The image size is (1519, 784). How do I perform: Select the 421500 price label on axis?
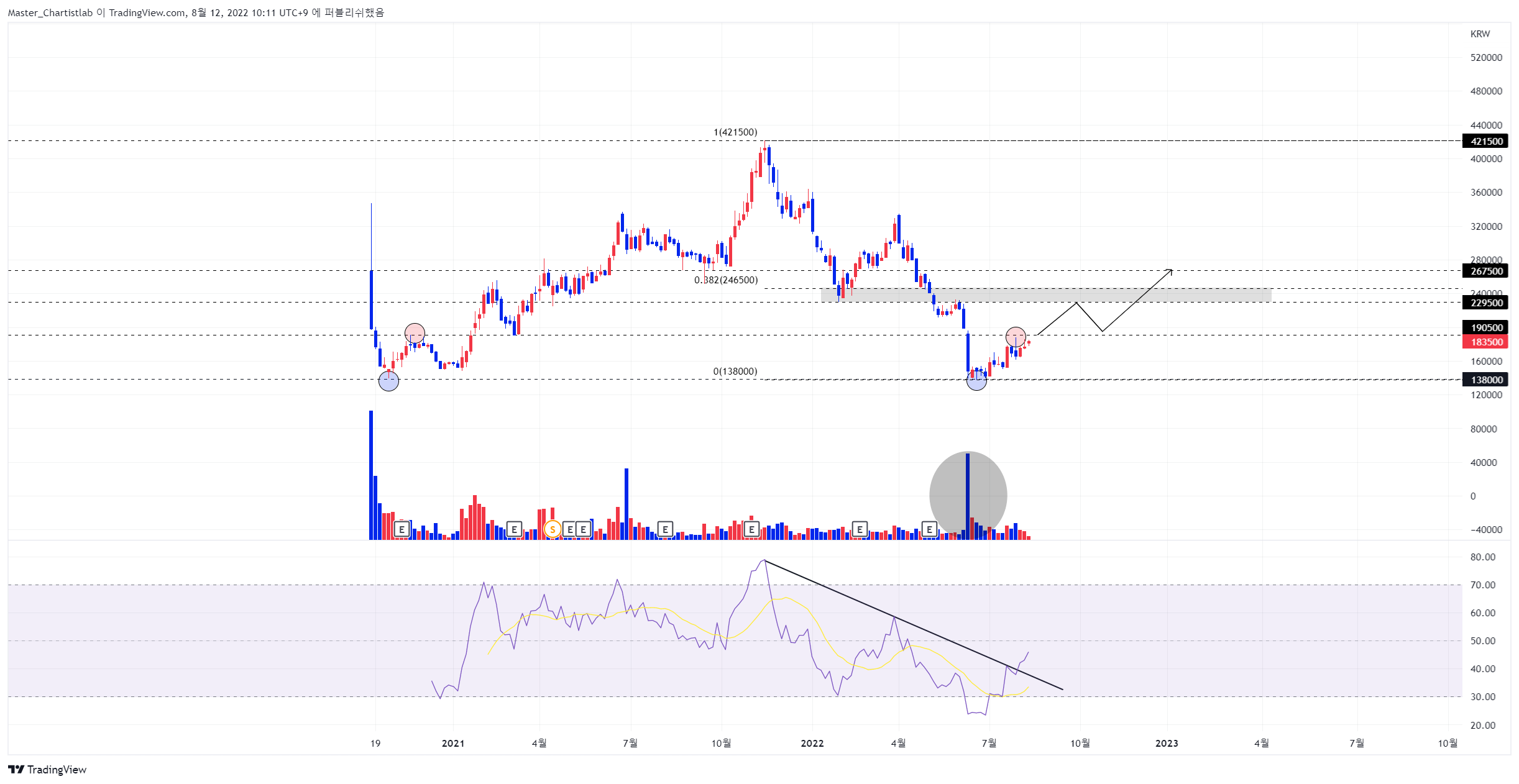pyautogui.click(x=1486, y=141)
